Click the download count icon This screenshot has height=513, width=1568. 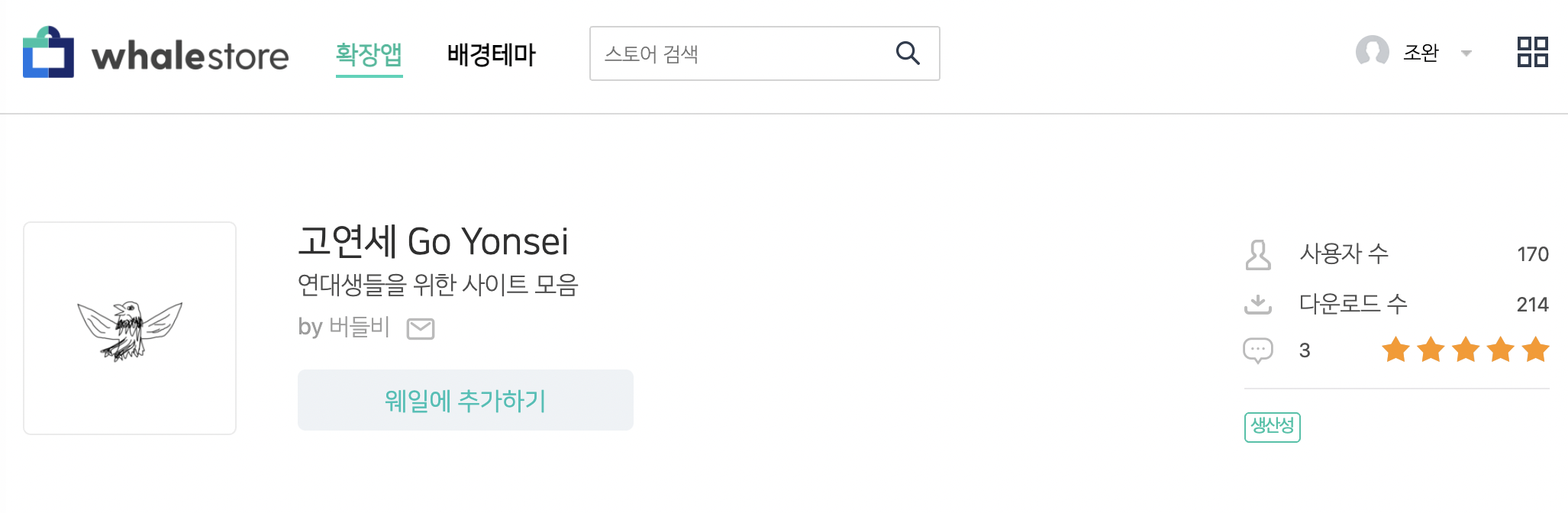click(x=1258, y=305)
